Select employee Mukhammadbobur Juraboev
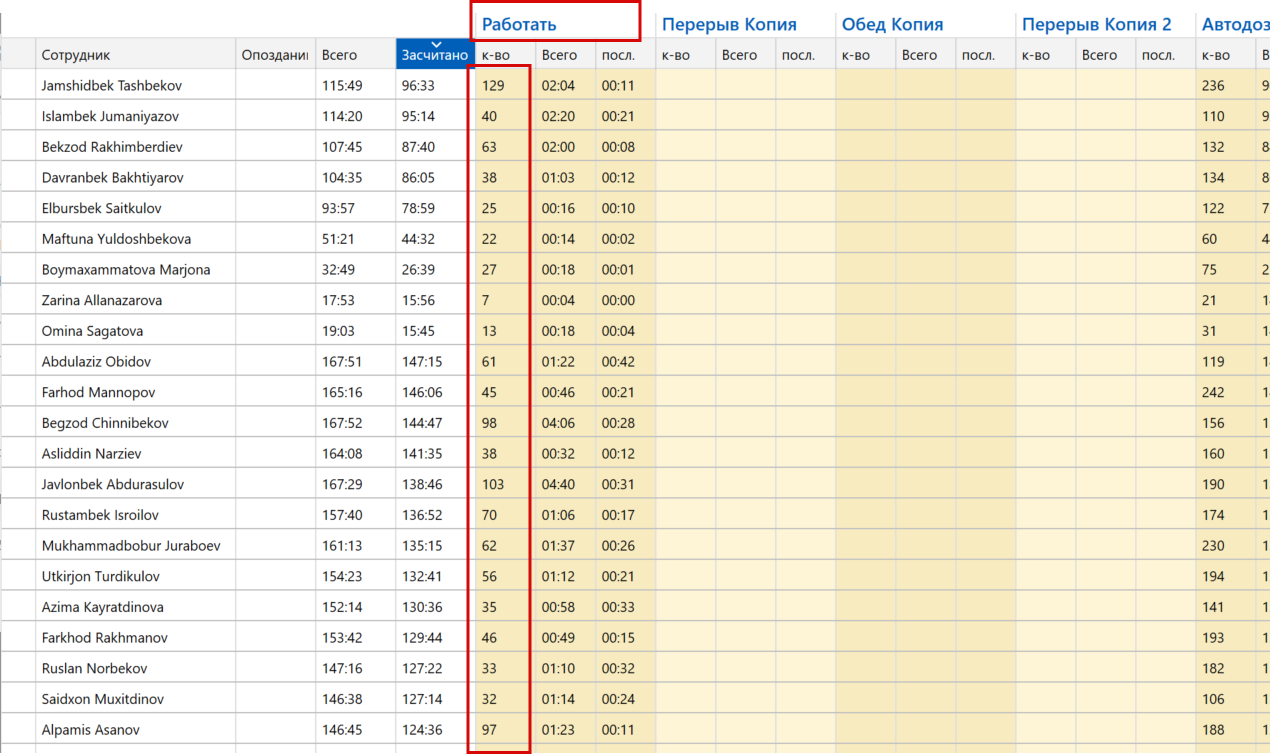 (x=131, y=546)
